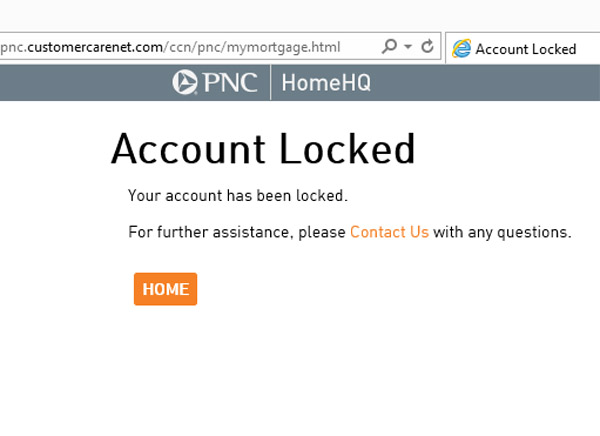Click the vertical divider between PNC and HomeHQ
The height and width of the screenshot is (436, 600).
pyautogui.click(x=271, y=82)
